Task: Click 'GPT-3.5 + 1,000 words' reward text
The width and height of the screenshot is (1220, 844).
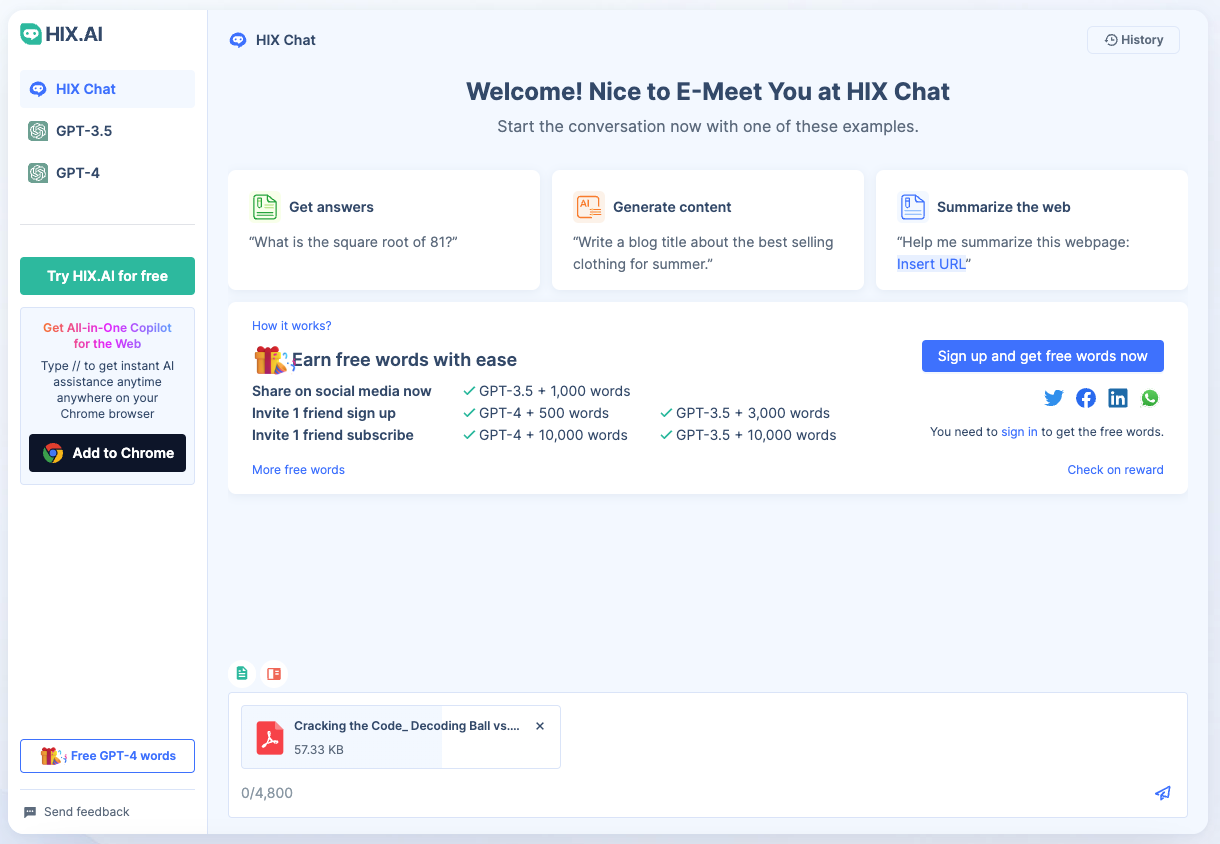Action: point(555,391)
